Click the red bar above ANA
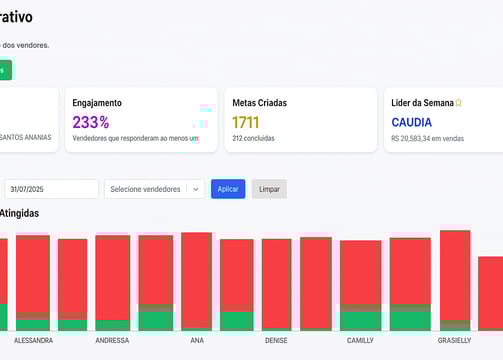This screenshot has height=360, width=503. click(x=197, y=280)
